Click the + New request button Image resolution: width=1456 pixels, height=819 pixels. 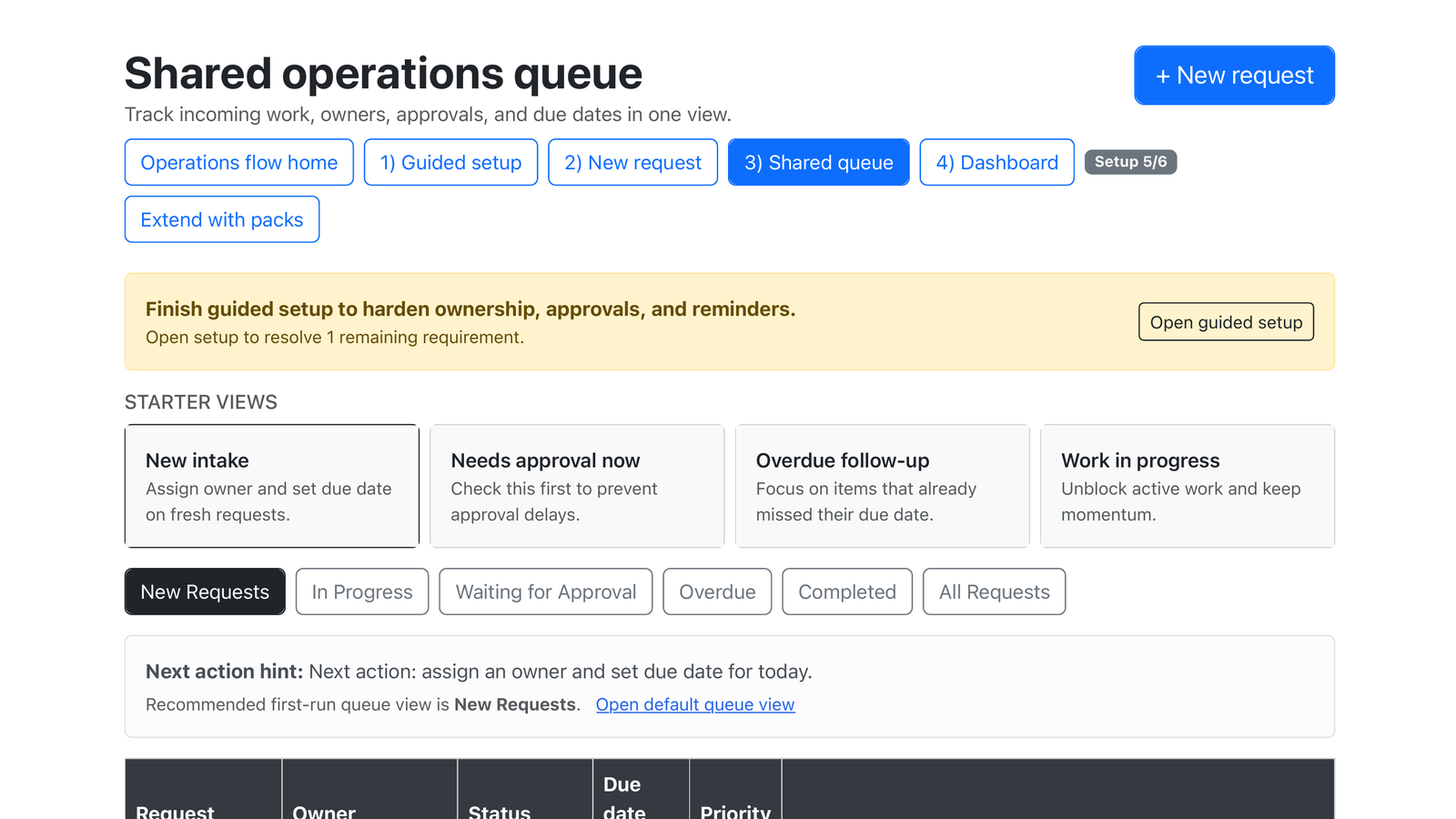click(1234, 75)
